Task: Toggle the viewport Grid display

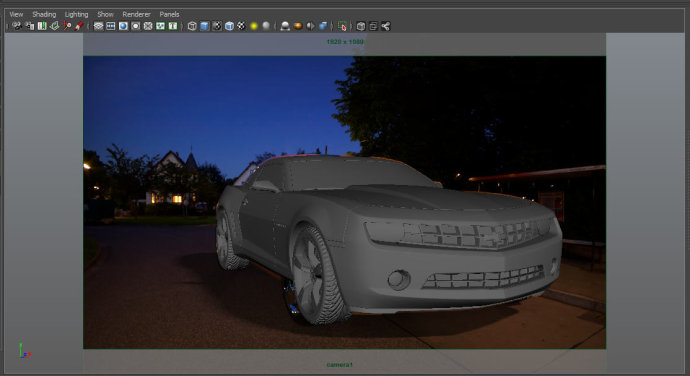Action: coord(98,26)
